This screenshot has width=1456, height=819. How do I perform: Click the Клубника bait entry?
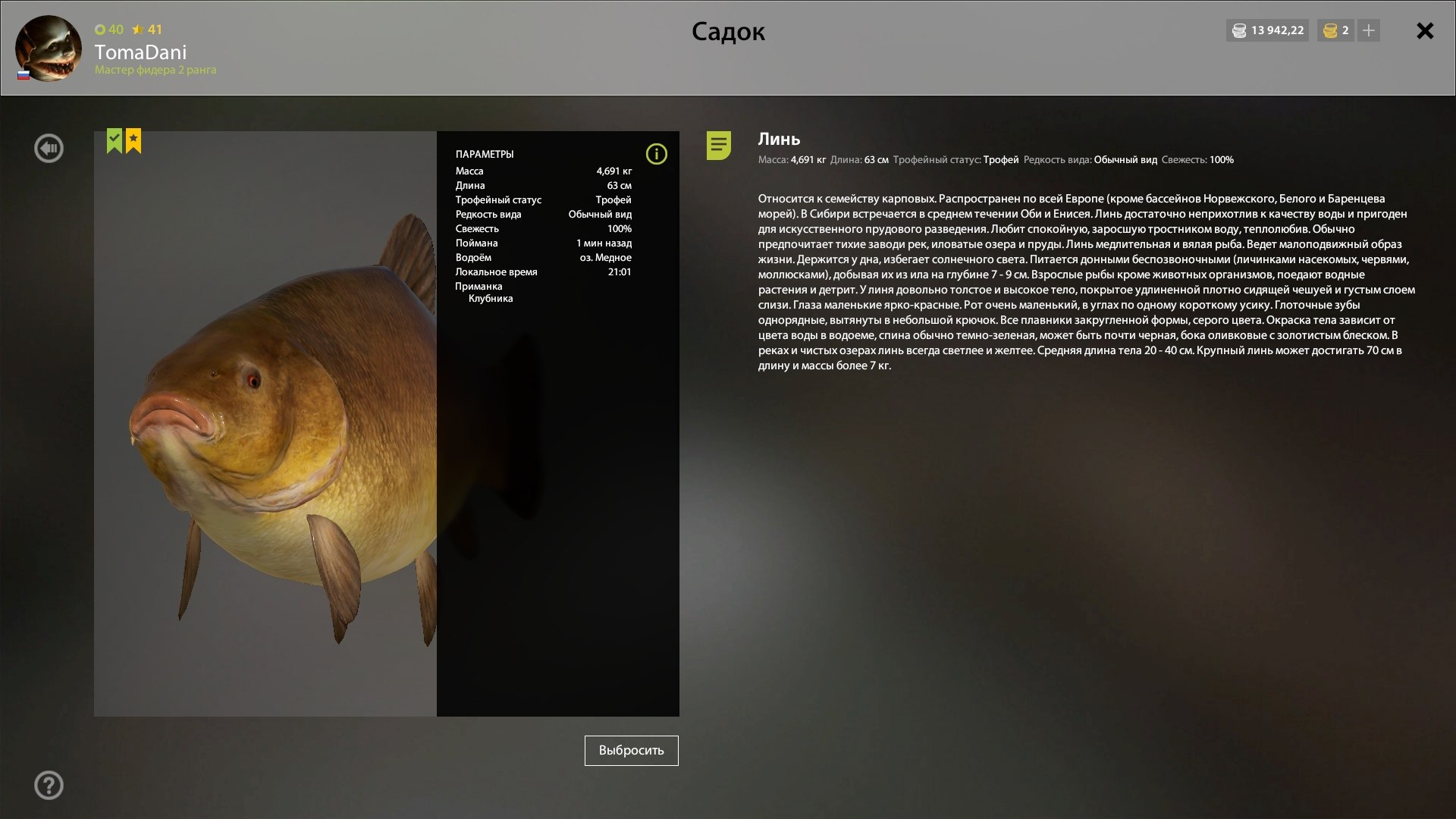[491, 299]
